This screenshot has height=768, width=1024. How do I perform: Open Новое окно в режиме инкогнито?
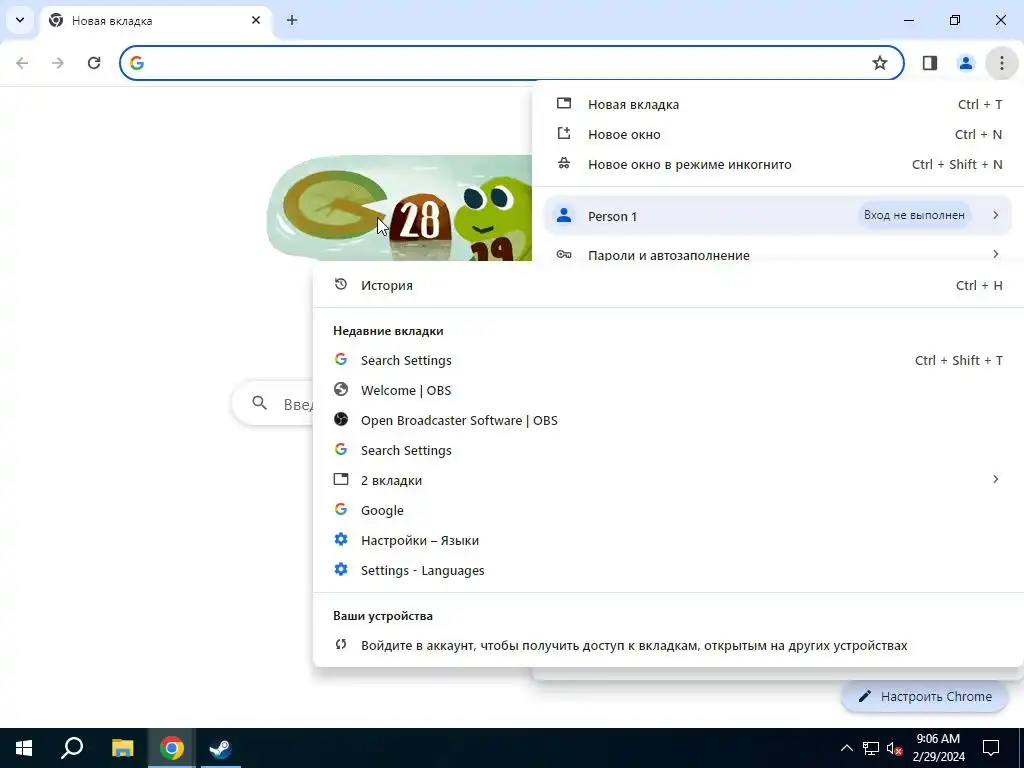(778, 165)
